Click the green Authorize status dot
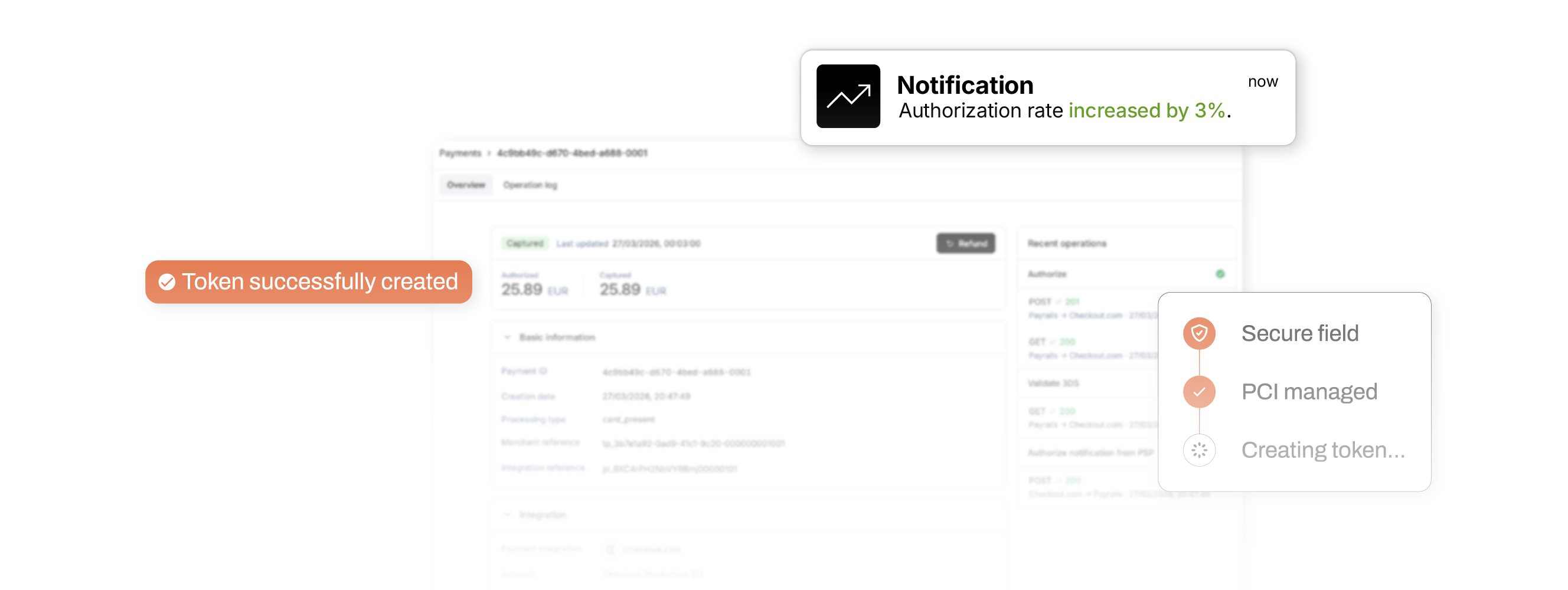Viewport: 1568px width, 590px height. pos(1220,274)
